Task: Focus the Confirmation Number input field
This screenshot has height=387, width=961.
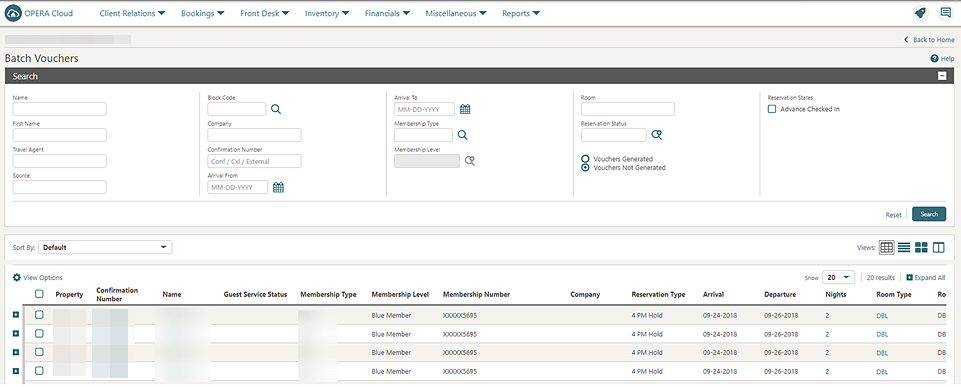Action: [x=254, y=161]
